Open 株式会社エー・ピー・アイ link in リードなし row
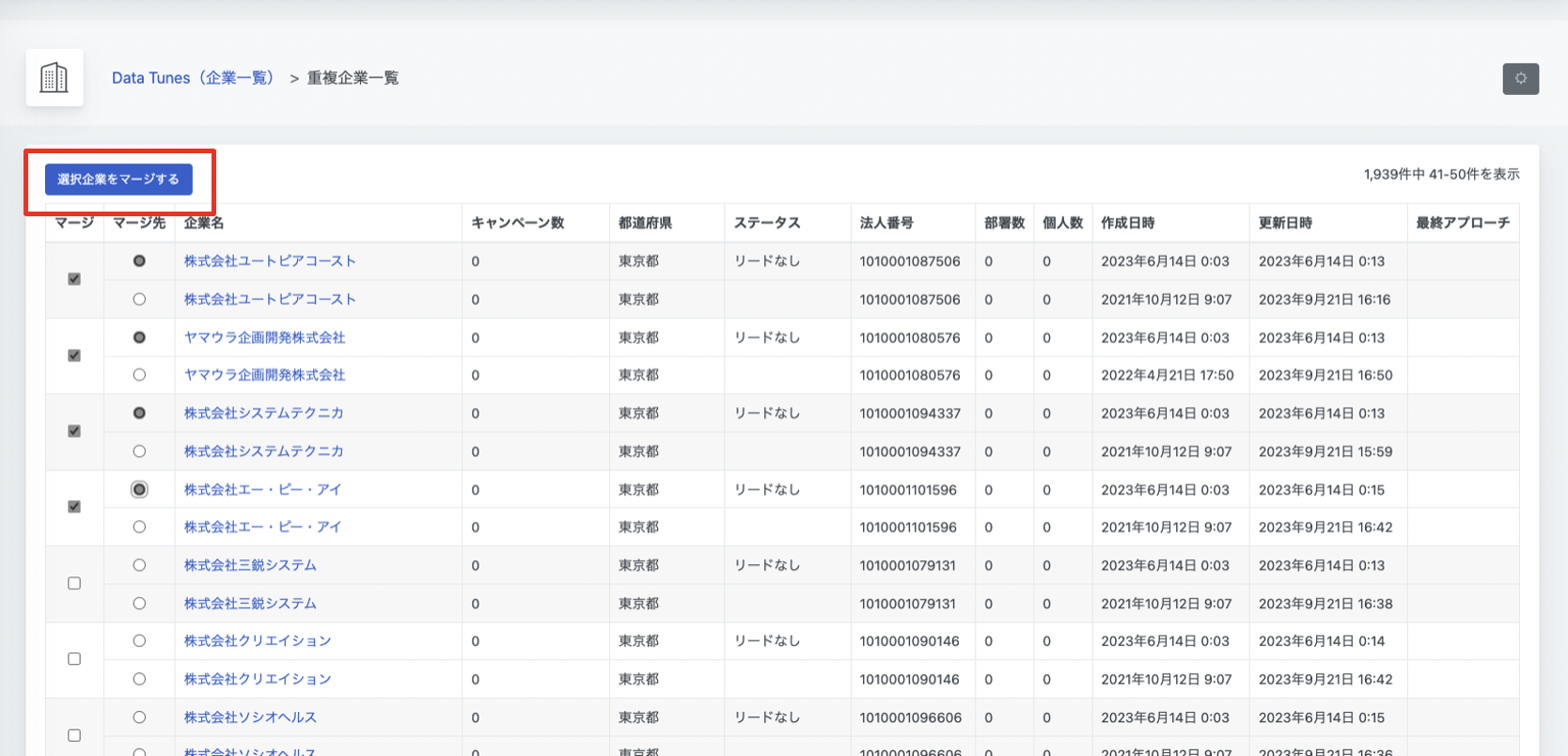This screenshot has width=1568, height=756. coord(262,489)
